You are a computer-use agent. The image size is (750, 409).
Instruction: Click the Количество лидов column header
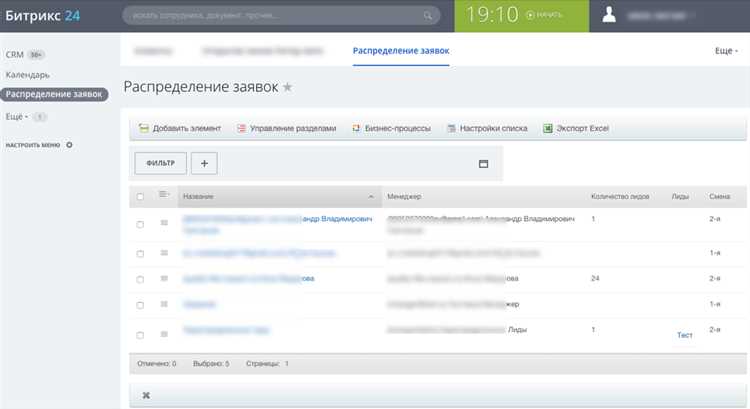coord(620,197)
